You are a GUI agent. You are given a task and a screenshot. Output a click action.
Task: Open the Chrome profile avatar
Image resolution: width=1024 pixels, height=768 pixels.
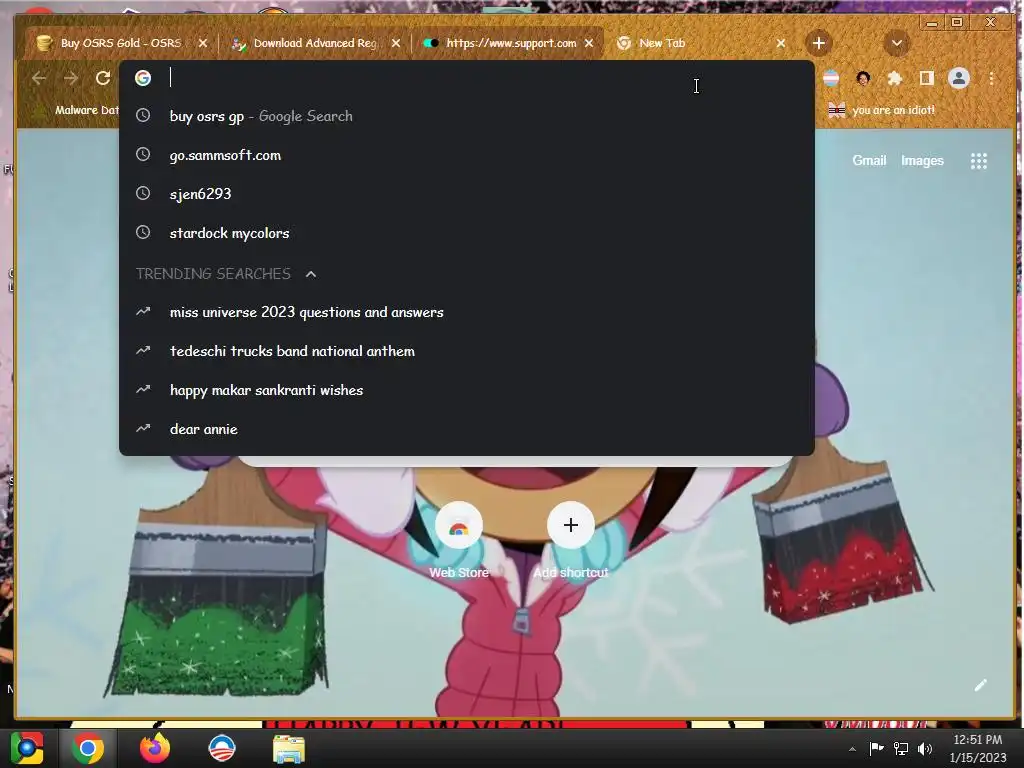[959, 78]
